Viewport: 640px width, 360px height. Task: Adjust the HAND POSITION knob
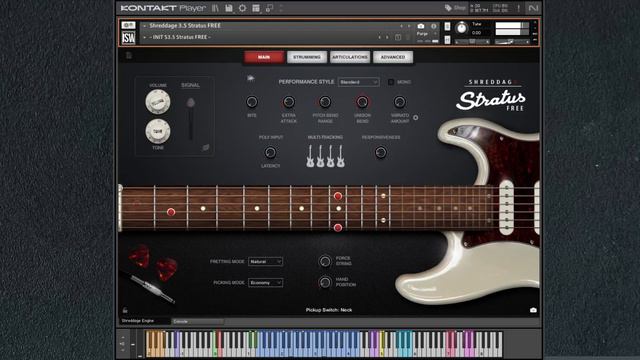[325, 282]
